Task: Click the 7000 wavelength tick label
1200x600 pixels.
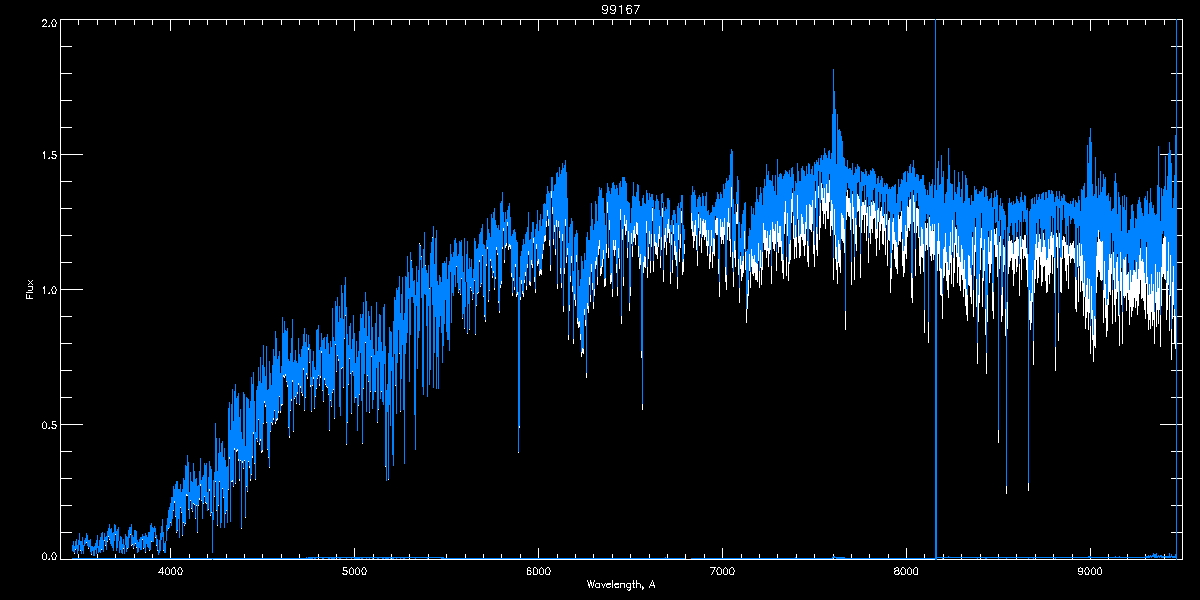Action: coord(722,571)
